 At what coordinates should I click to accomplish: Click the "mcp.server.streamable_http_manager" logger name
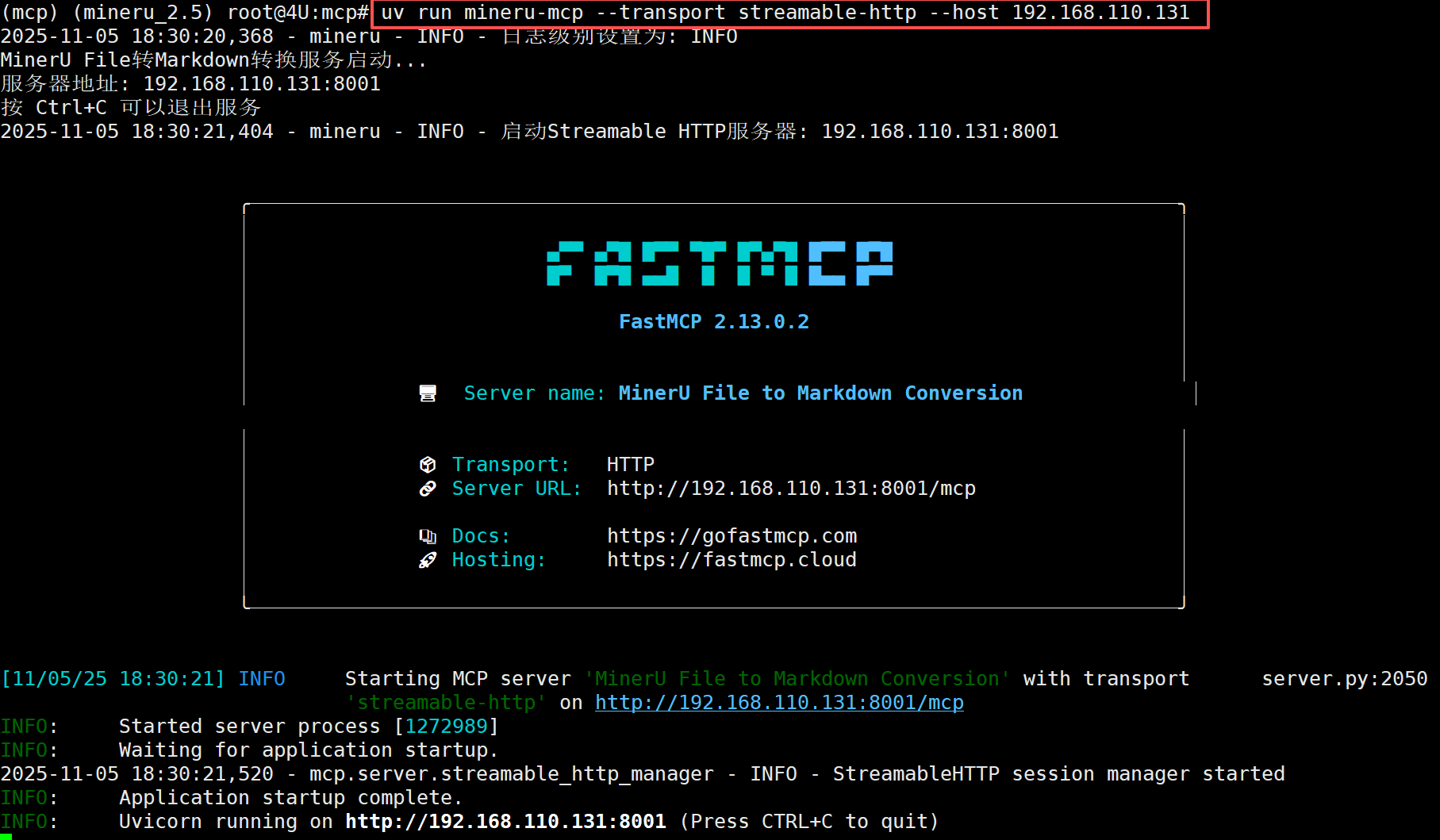[511, 774]
